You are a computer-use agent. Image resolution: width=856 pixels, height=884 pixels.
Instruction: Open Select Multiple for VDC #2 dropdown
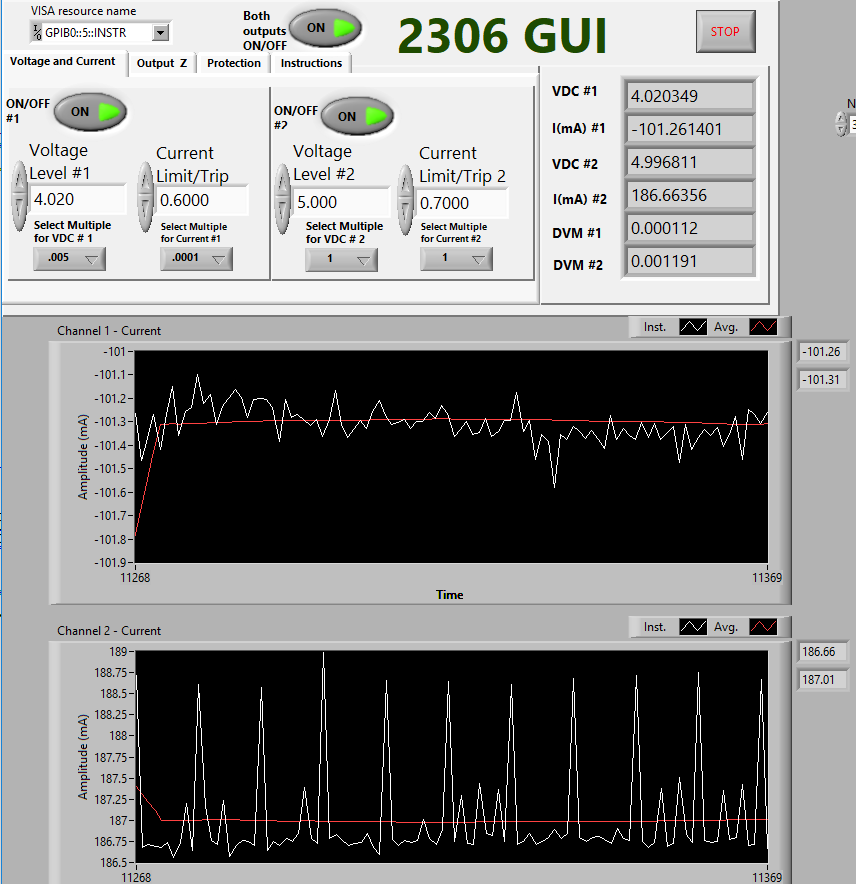click(341, 260)
